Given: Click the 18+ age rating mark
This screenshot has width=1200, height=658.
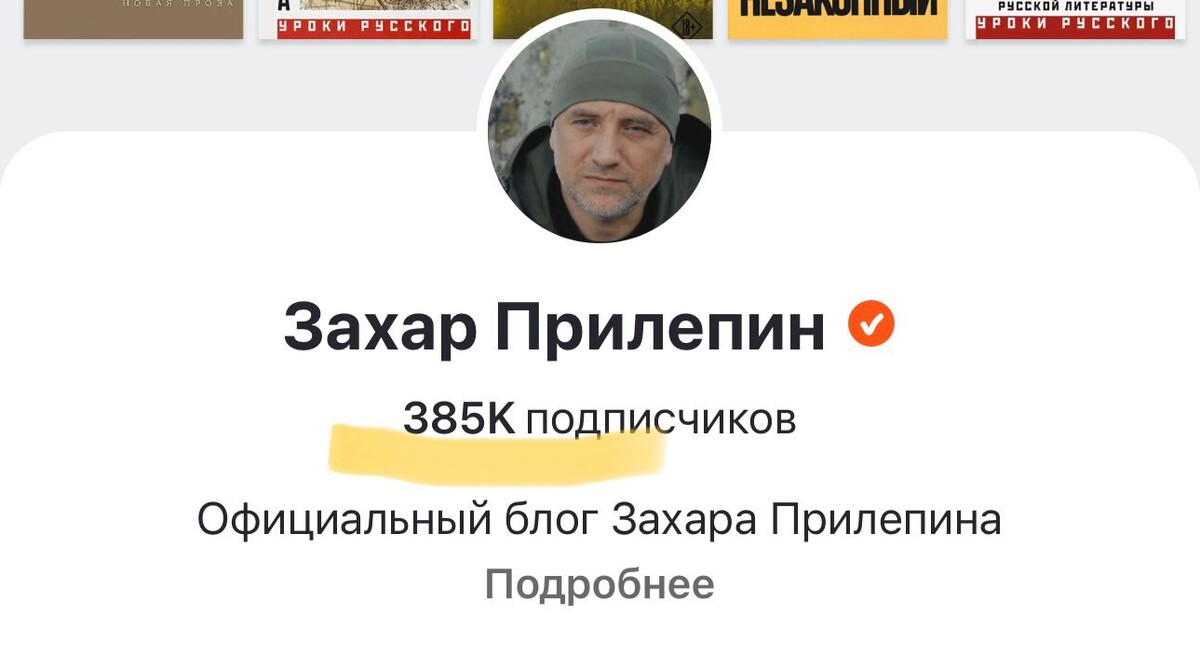Looking at the screenshot, I should [685, 23].
